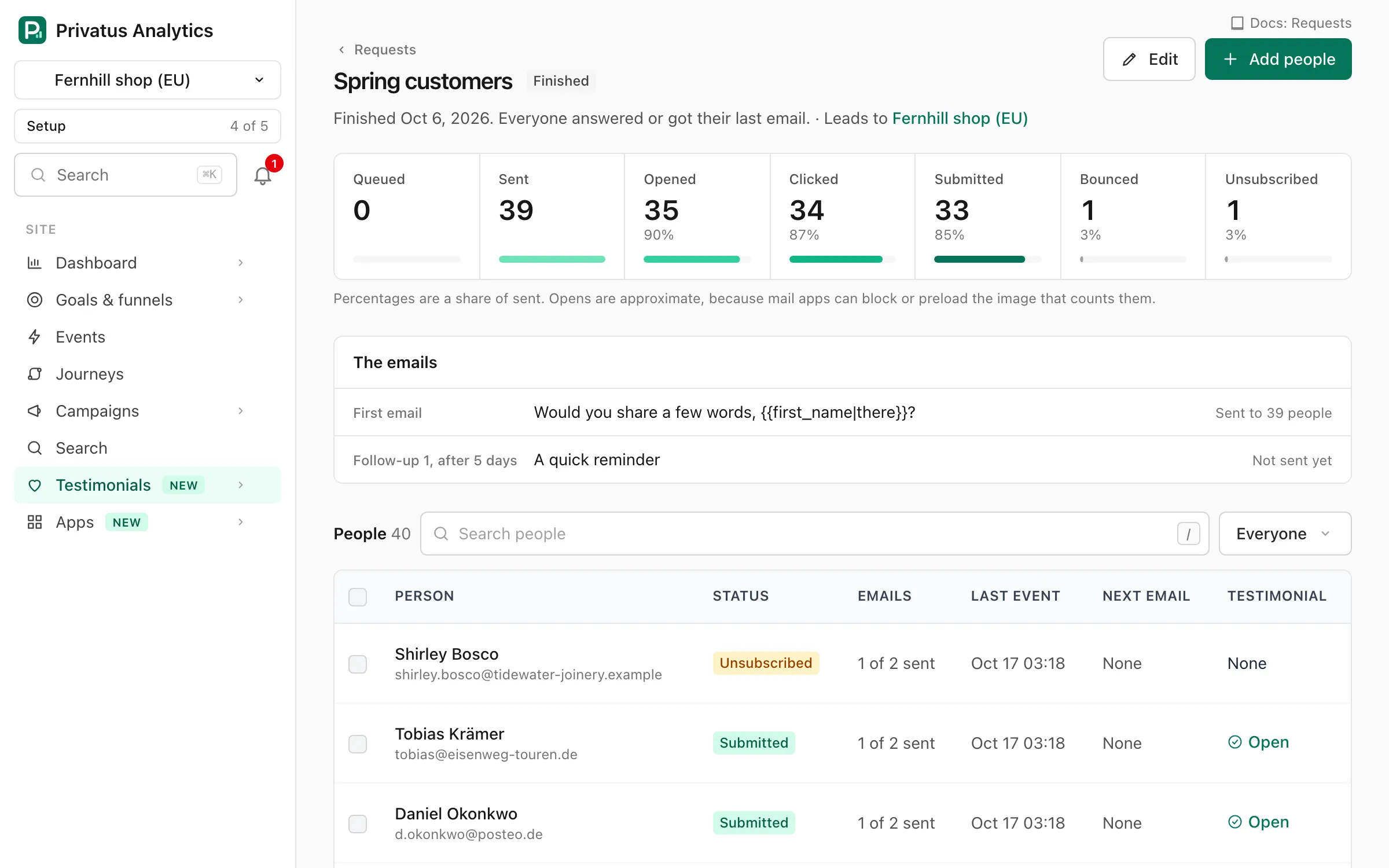Open the Journeys menu item

click(x=148, y=374)
